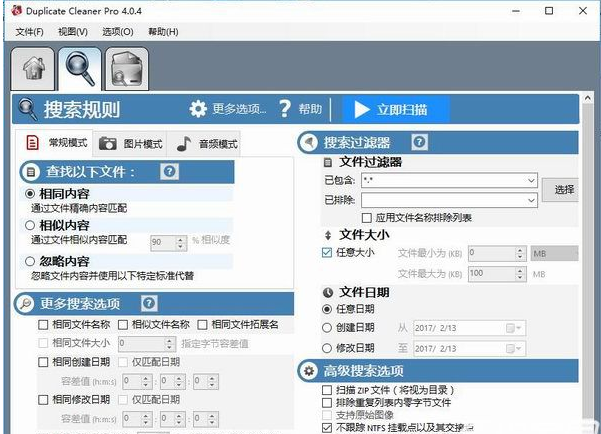The image size is (601, 434).
Task: Click the 帮助 question mark icon
Action: click(x=285, y=109)
